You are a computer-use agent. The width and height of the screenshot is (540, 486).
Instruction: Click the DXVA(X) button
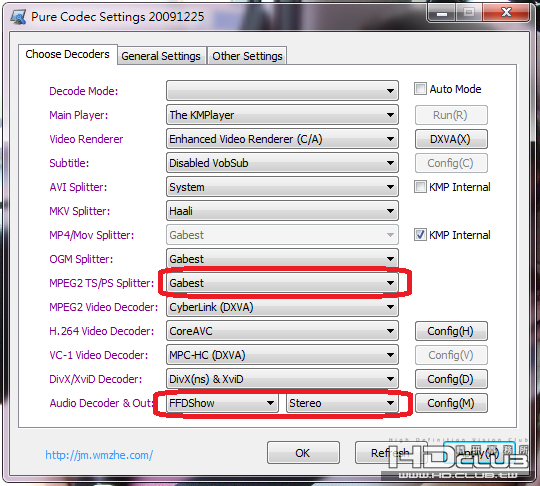[451, 139]
